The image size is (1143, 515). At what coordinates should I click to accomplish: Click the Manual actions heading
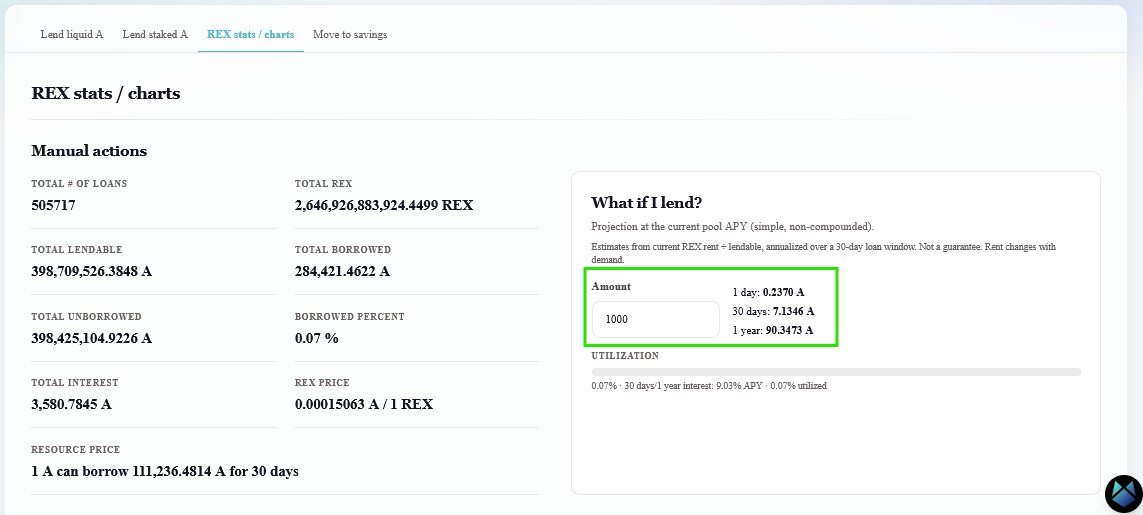(89, 151)
